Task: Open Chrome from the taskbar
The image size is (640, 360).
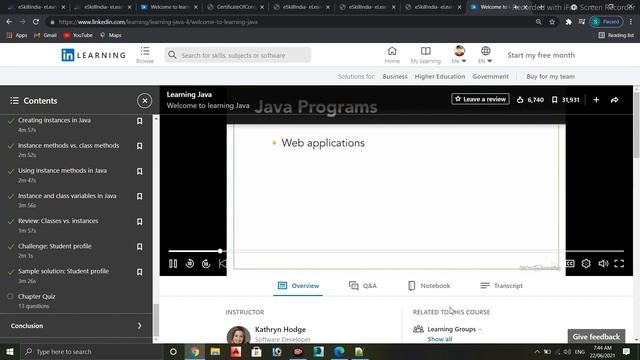Action: click(195, 351)
